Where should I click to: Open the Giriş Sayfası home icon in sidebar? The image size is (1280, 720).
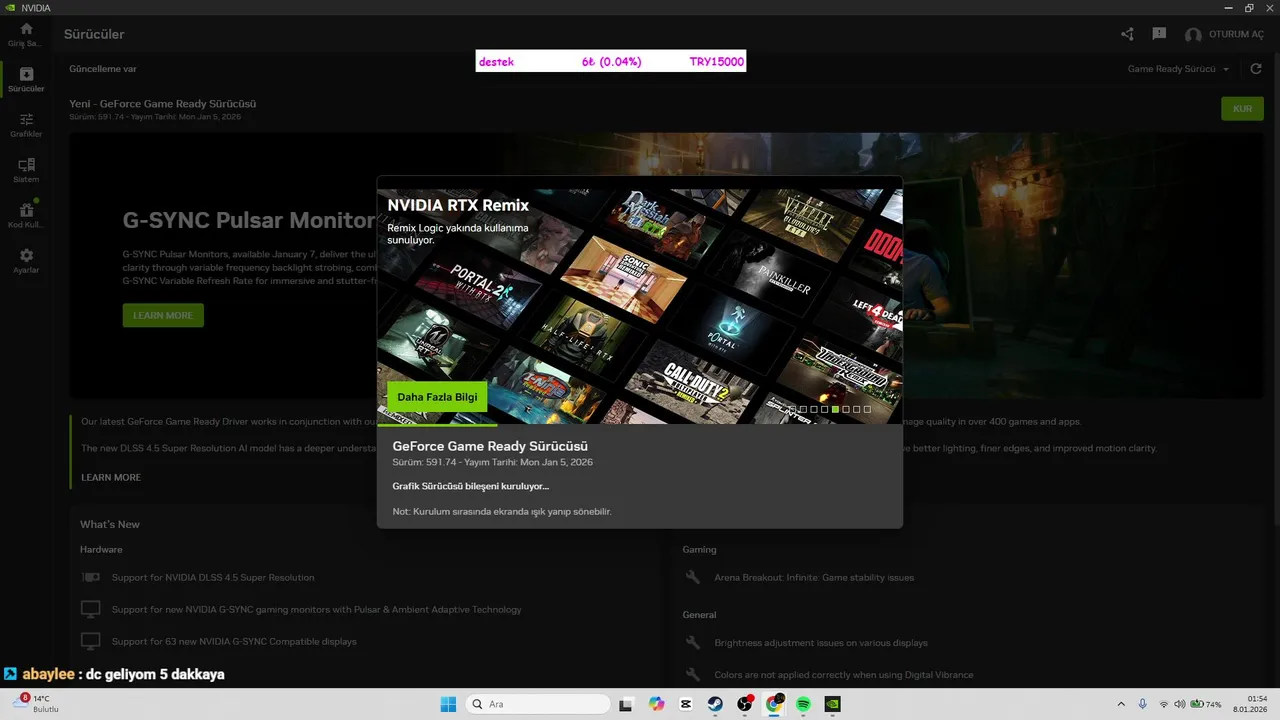[26, 34]
